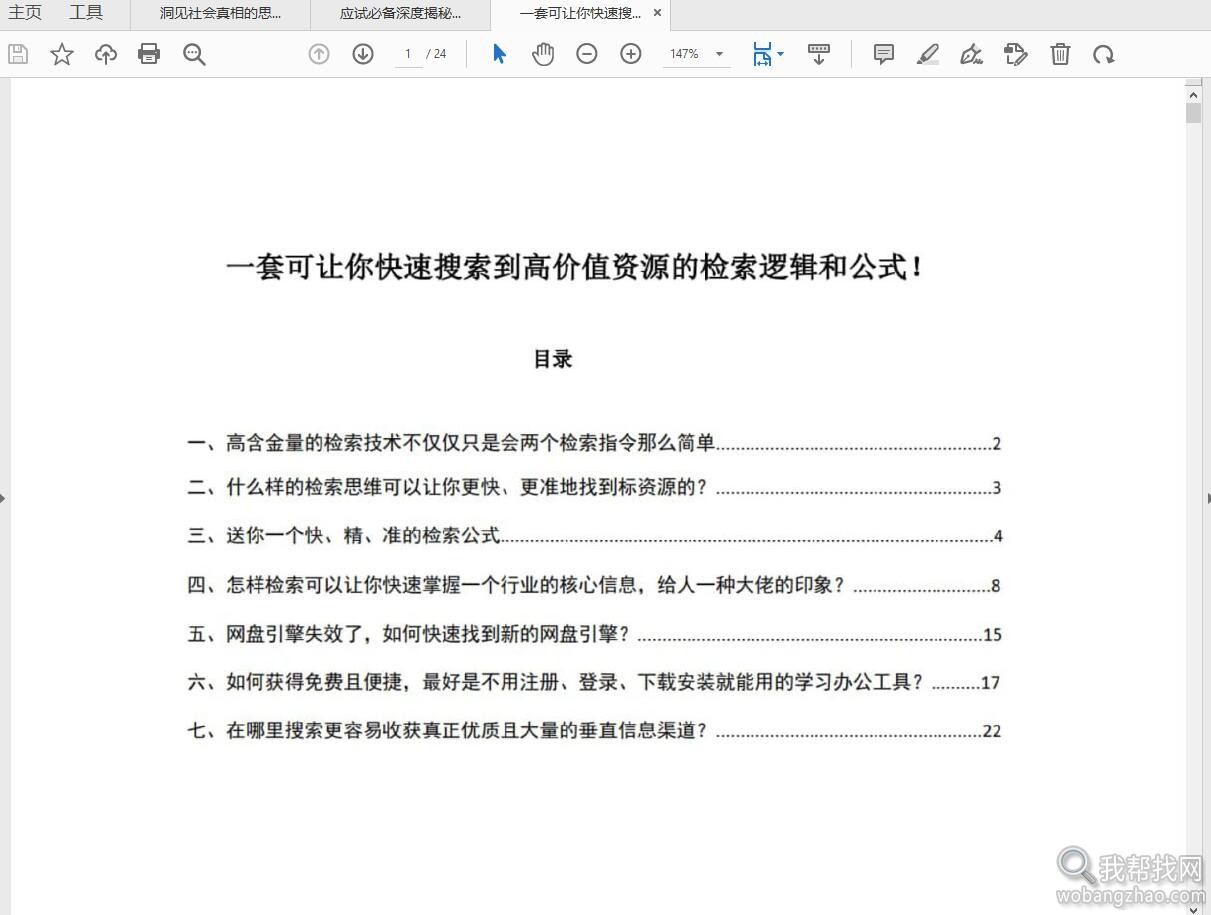The width and height of the screenshot is (1211, 915).
Task: Open contents entry 三、送你一个快、精、准的检索公式
Action: coord(594,536)
